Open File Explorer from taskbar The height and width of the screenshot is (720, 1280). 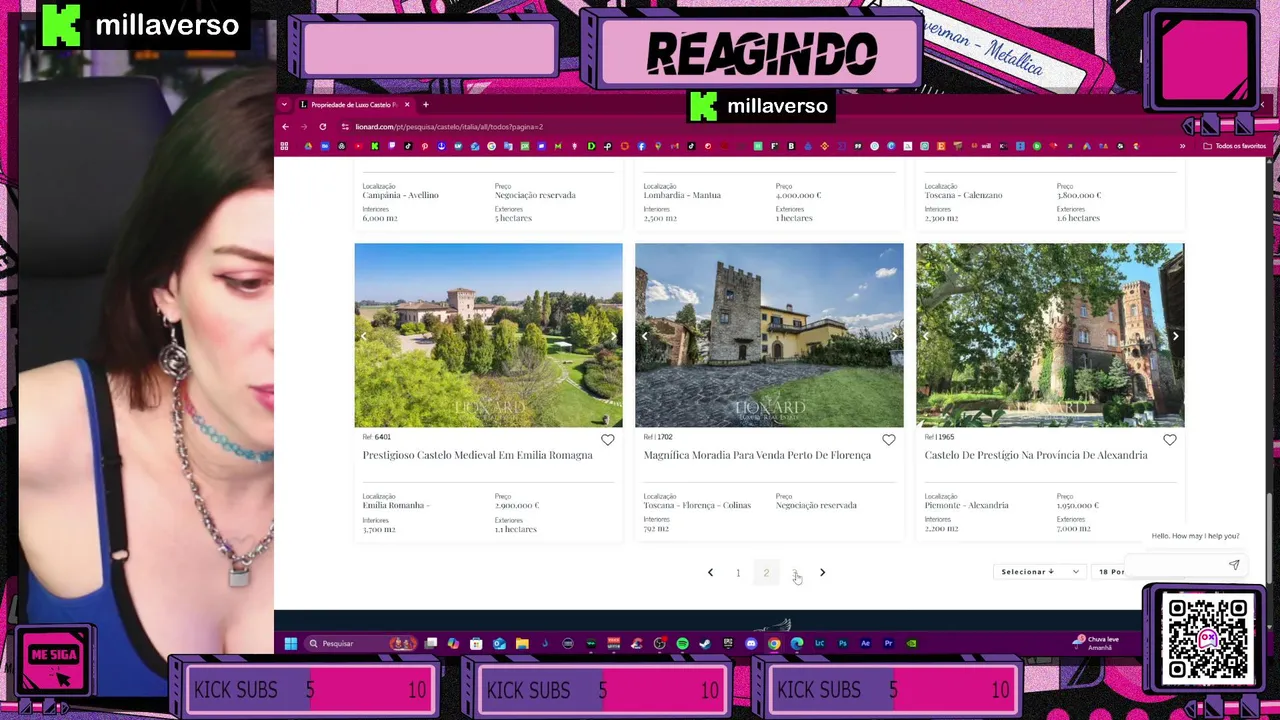pos(522,643)
